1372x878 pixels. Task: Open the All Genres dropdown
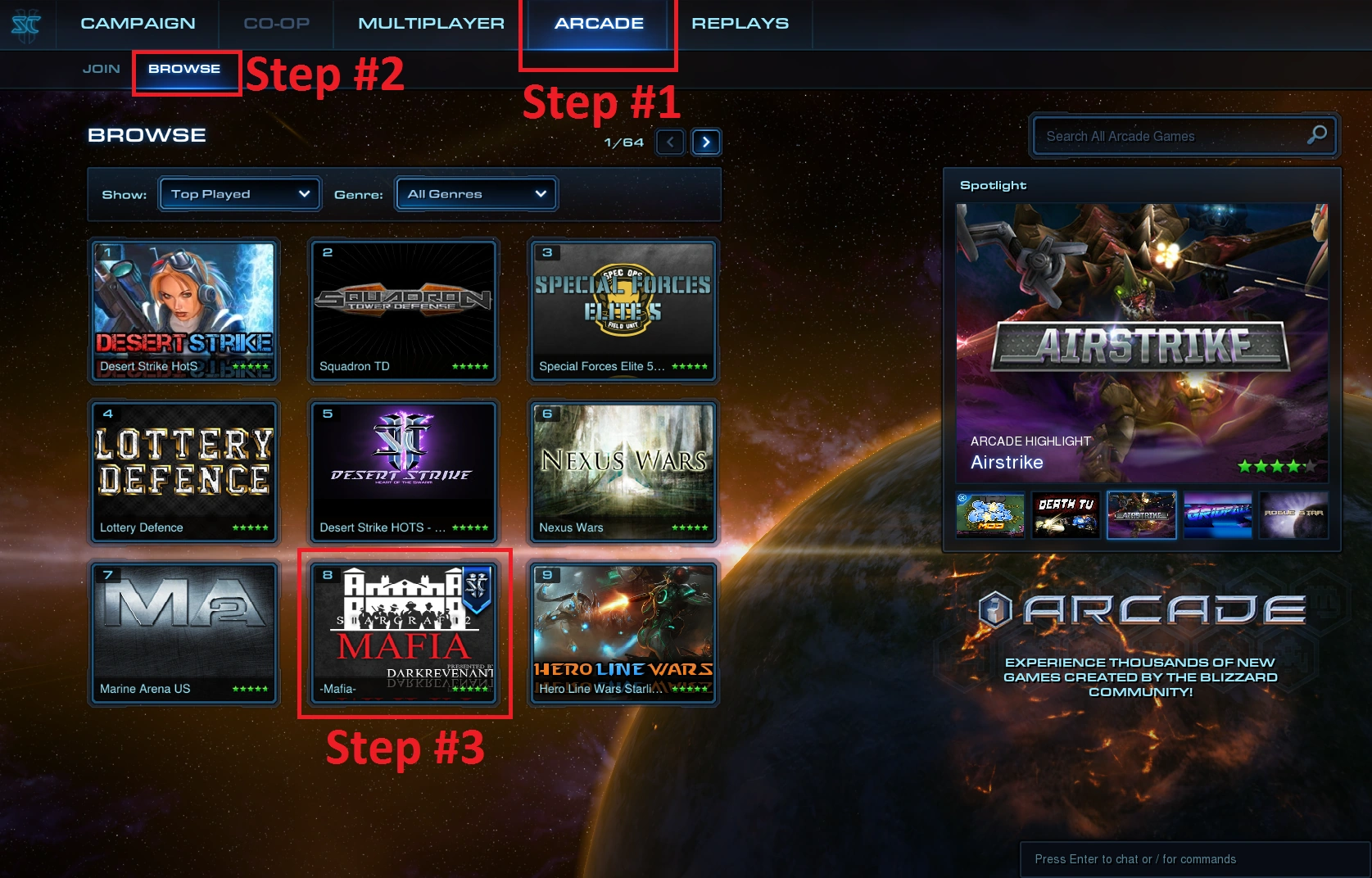coord(476,194)
